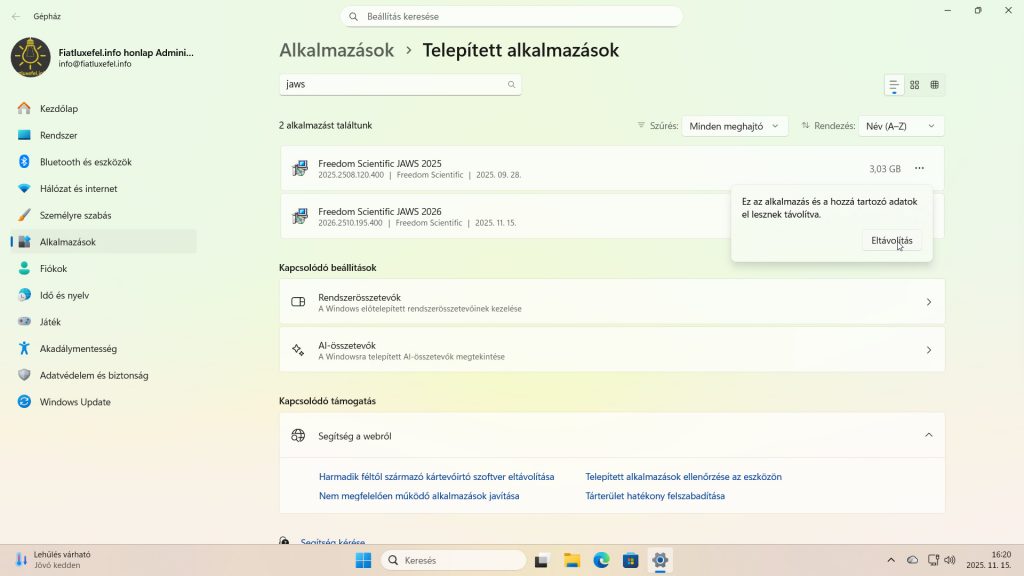The width and height of the screenshot is (1024, 576).
Task: Open the Tárterület hatékony felszabadítása link
Action: click(657, 495)
